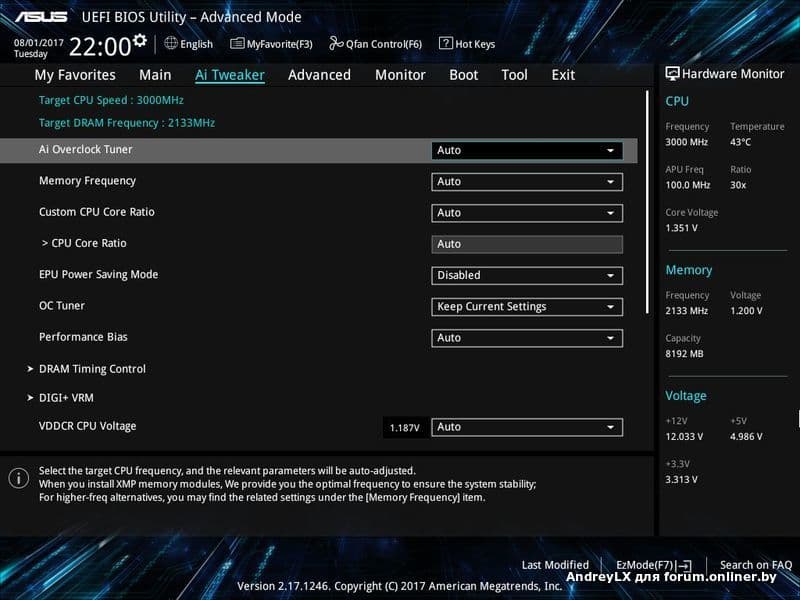Click the 43°C temperature value
Screen dimensions: 800x600
(740, 142)
